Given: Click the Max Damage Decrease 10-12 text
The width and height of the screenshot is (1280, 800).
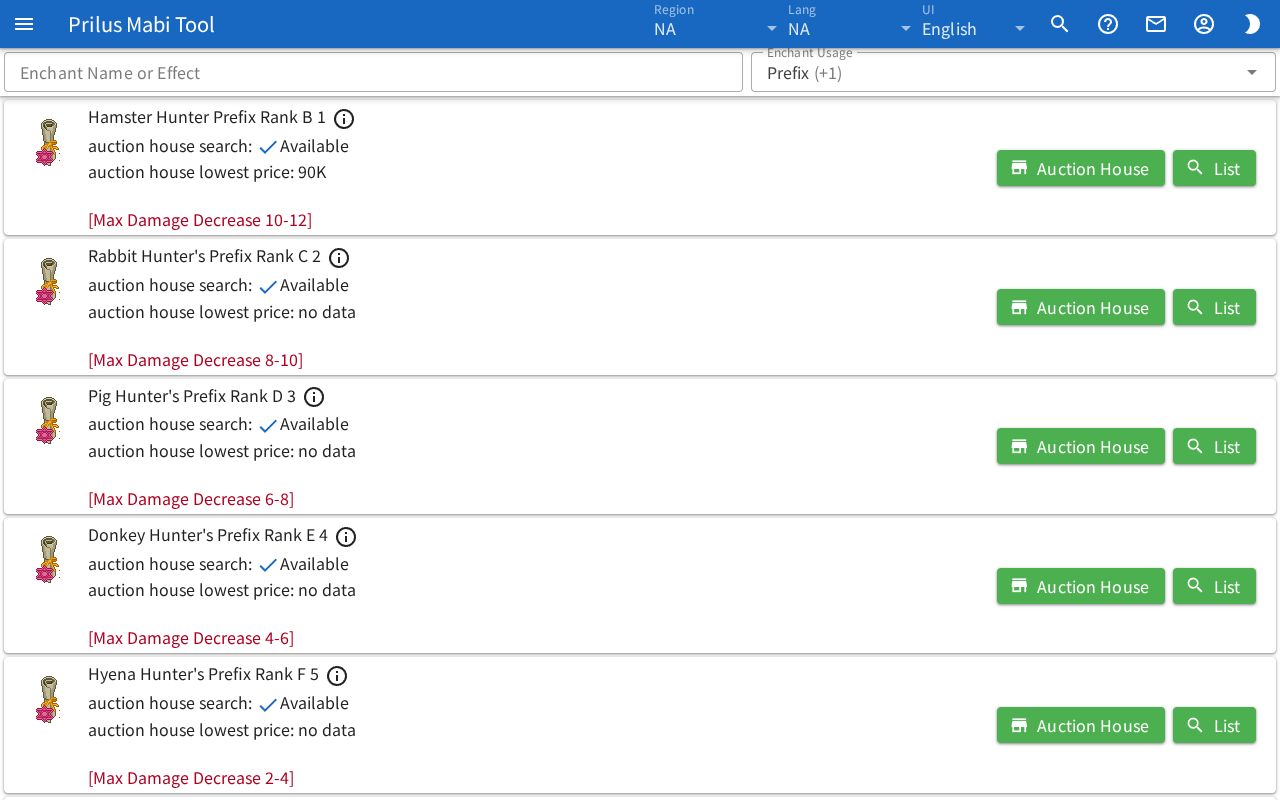Looking at the screenshot, I should point(200,219).
